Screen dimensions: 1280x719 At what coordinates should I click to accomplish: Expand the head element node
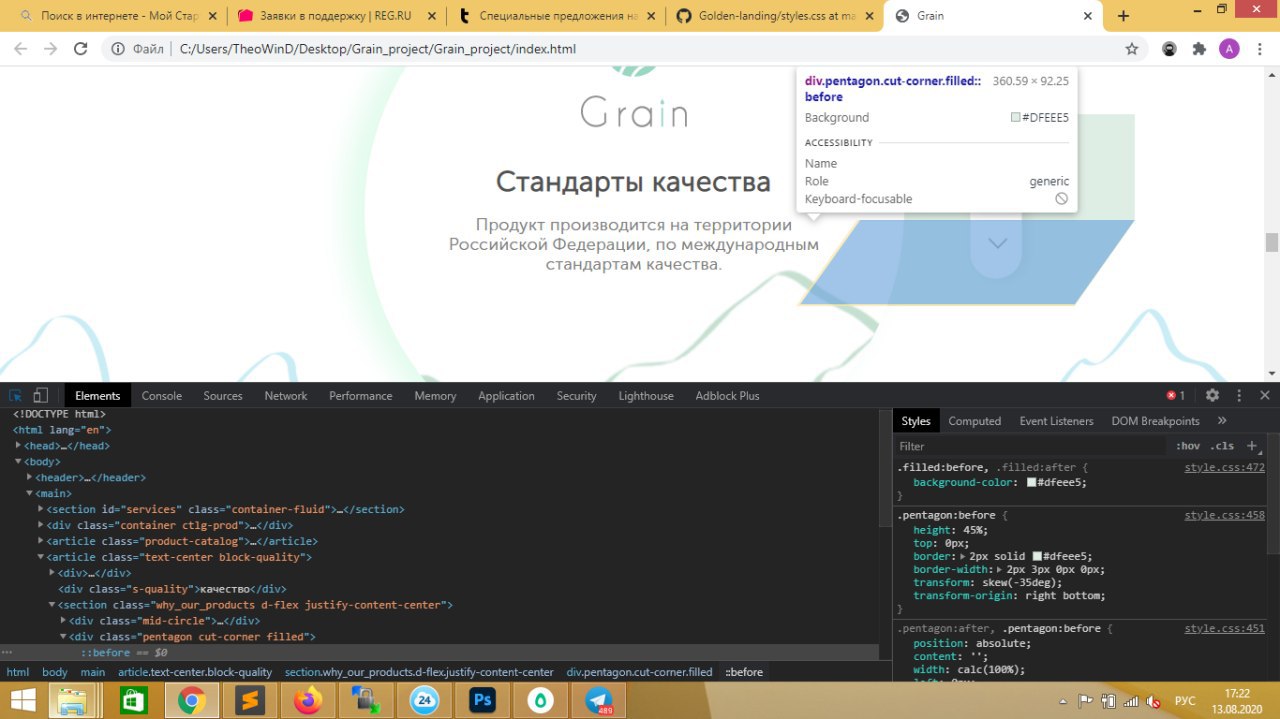coord(18,446)
